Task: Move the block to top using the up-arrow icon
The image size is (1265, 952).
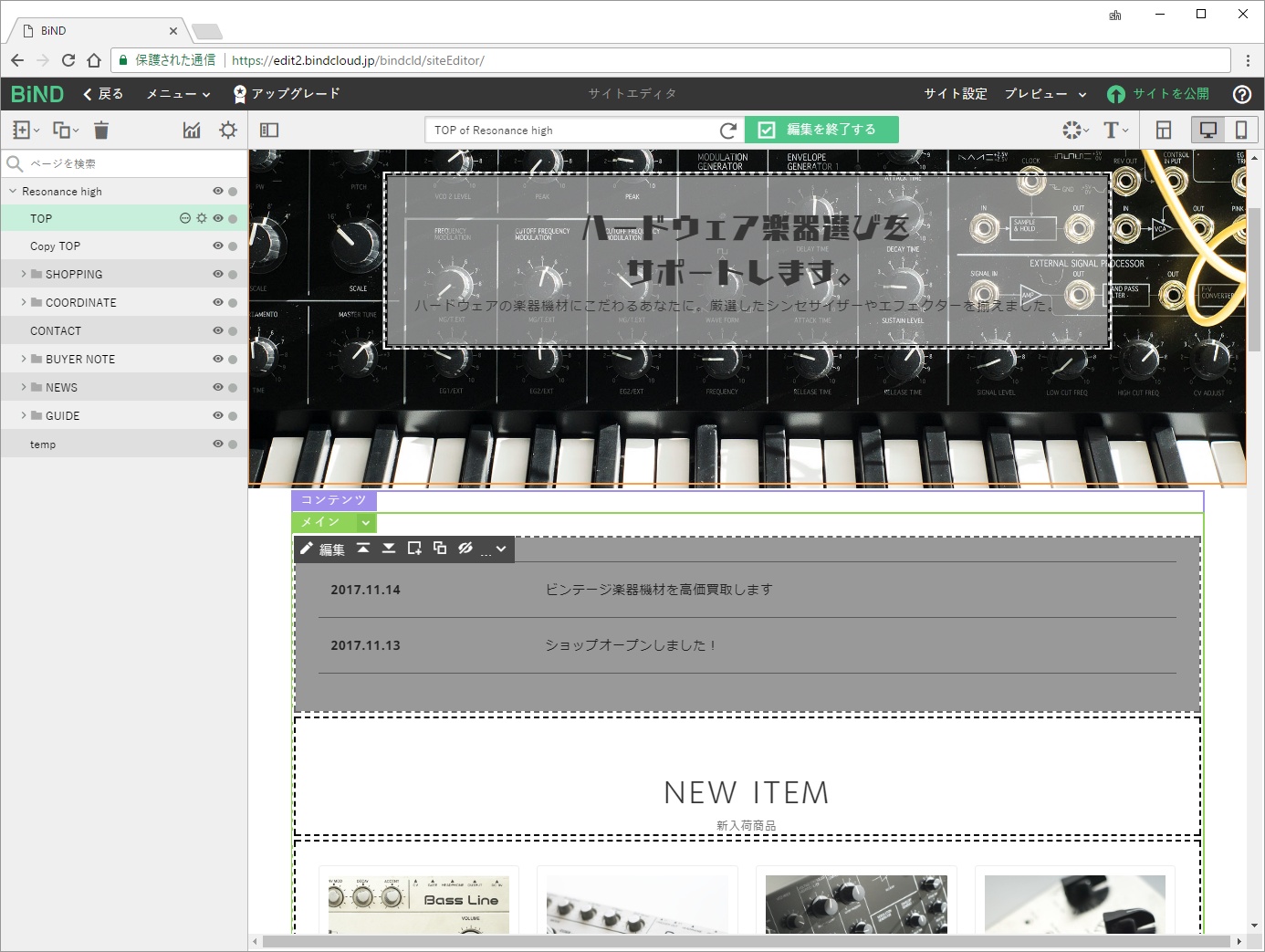Action: [x=362, y=549]
